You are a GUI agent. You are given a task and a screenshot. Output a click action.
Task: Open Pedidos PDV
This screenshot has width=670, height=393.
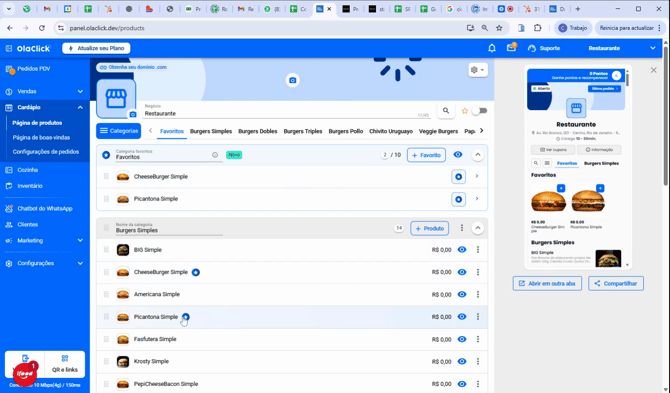[x=34, y=69]
